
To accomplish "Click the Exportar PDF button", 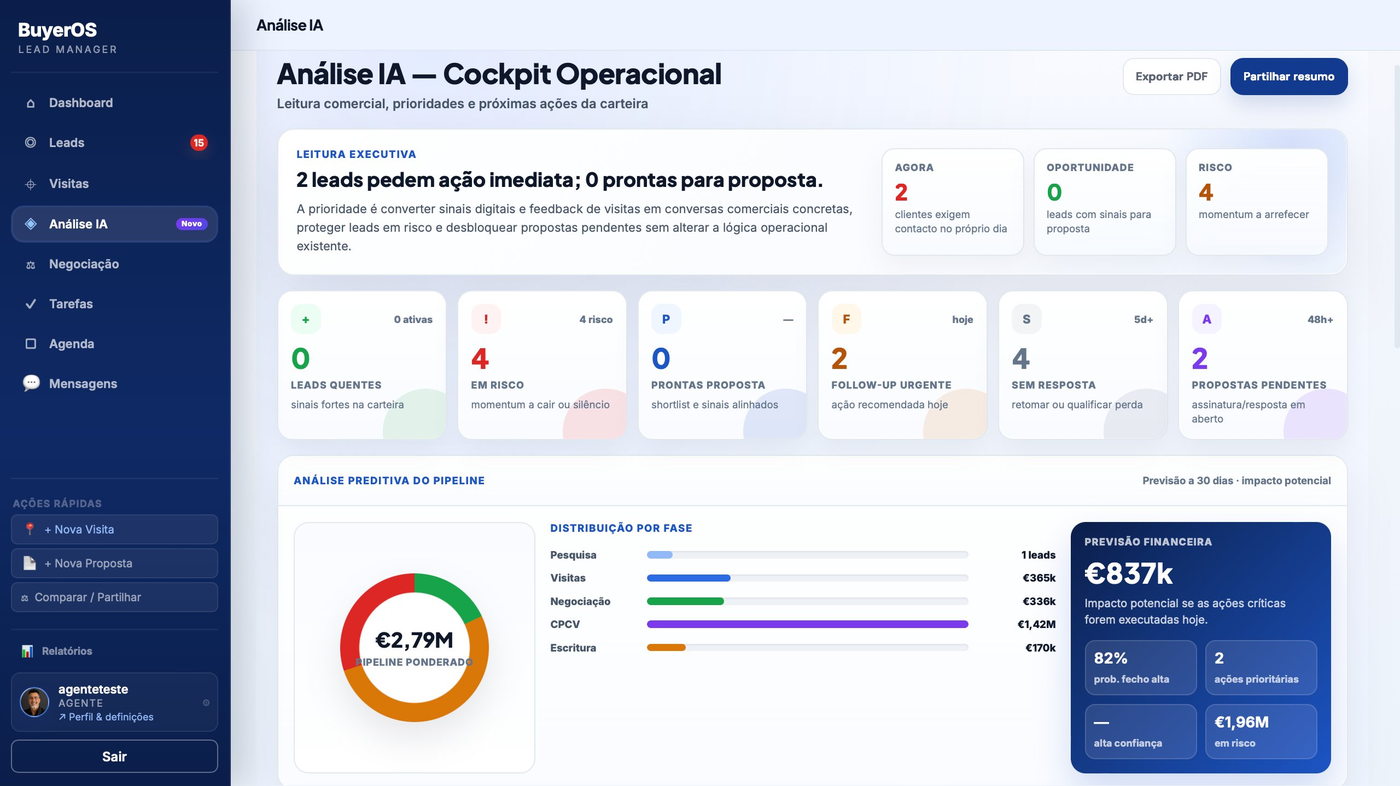I will [x=1171, y=77].
